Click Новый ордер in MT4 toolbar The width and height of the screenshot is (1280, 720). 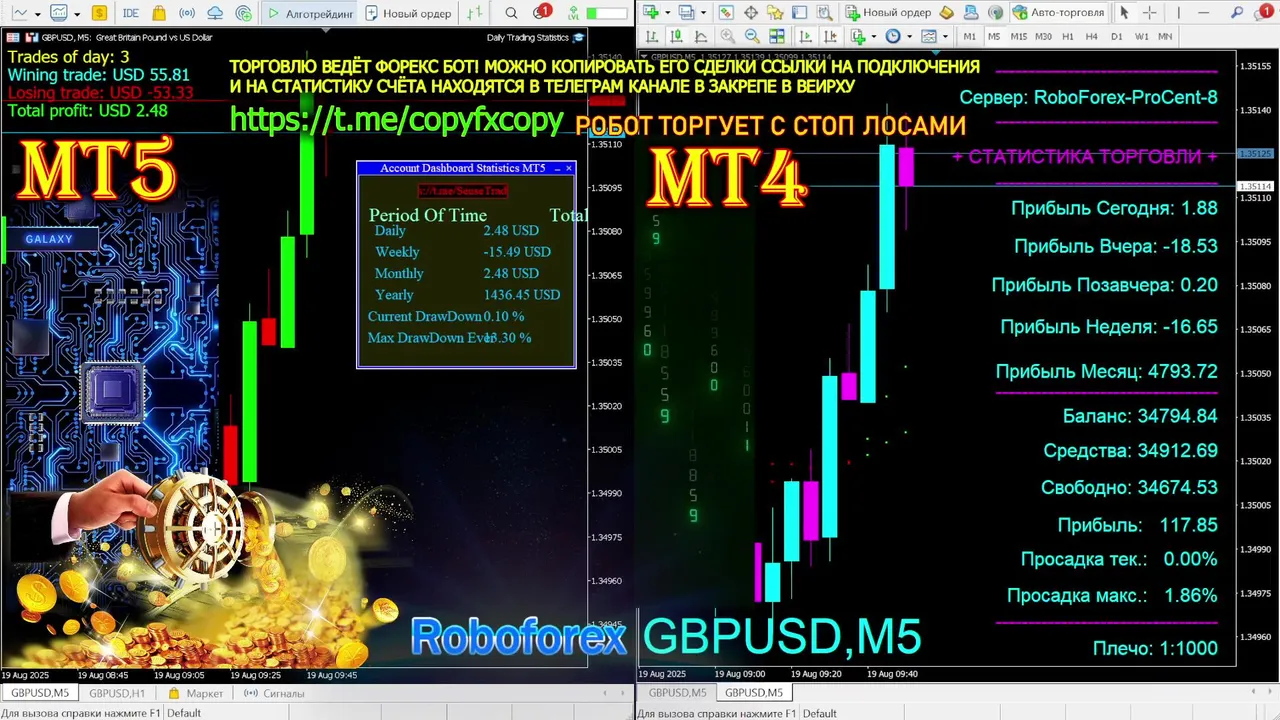click(888, 12)
